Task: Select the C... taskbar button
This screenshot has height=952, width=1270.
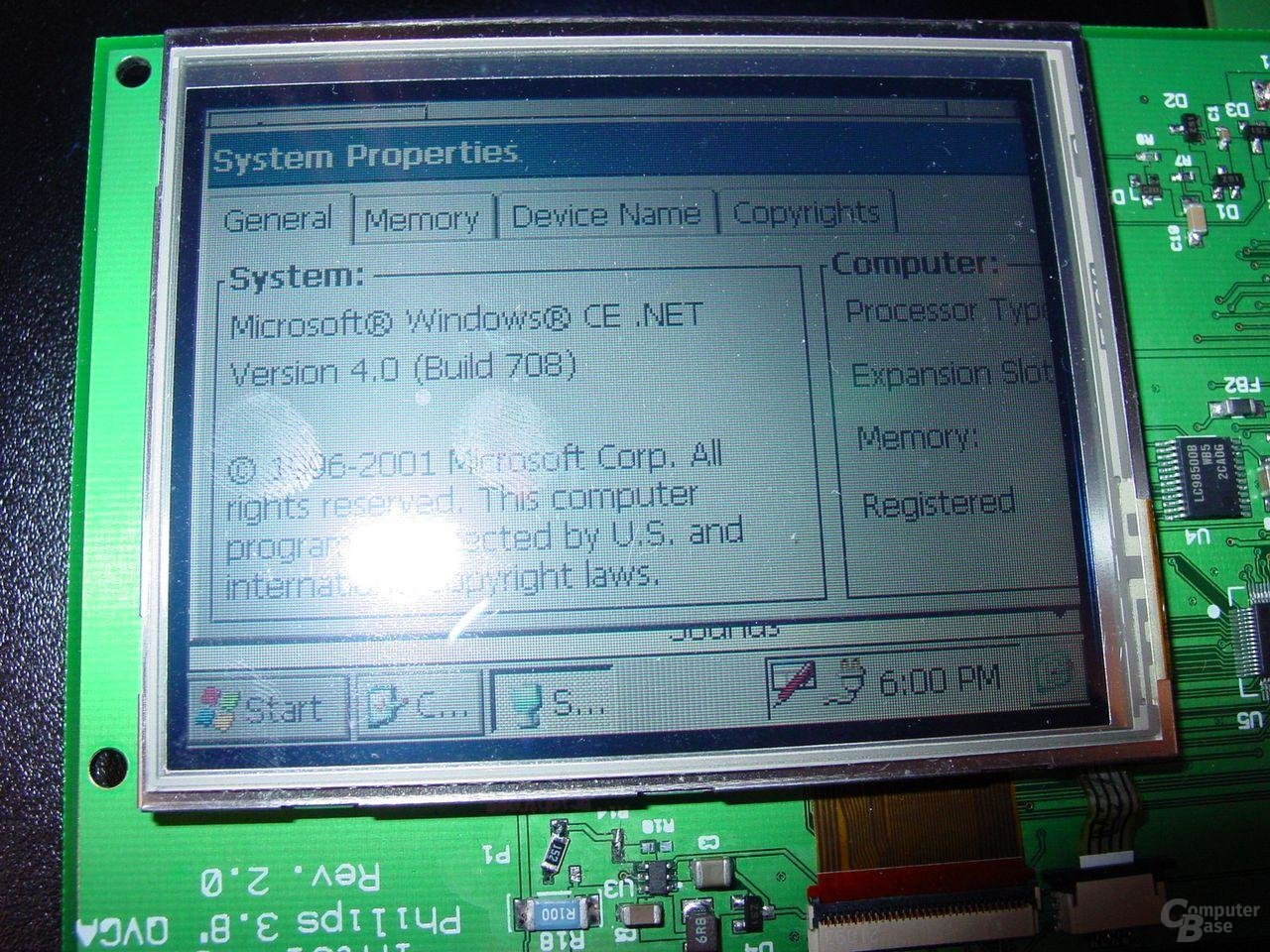Action: [418, 705]
